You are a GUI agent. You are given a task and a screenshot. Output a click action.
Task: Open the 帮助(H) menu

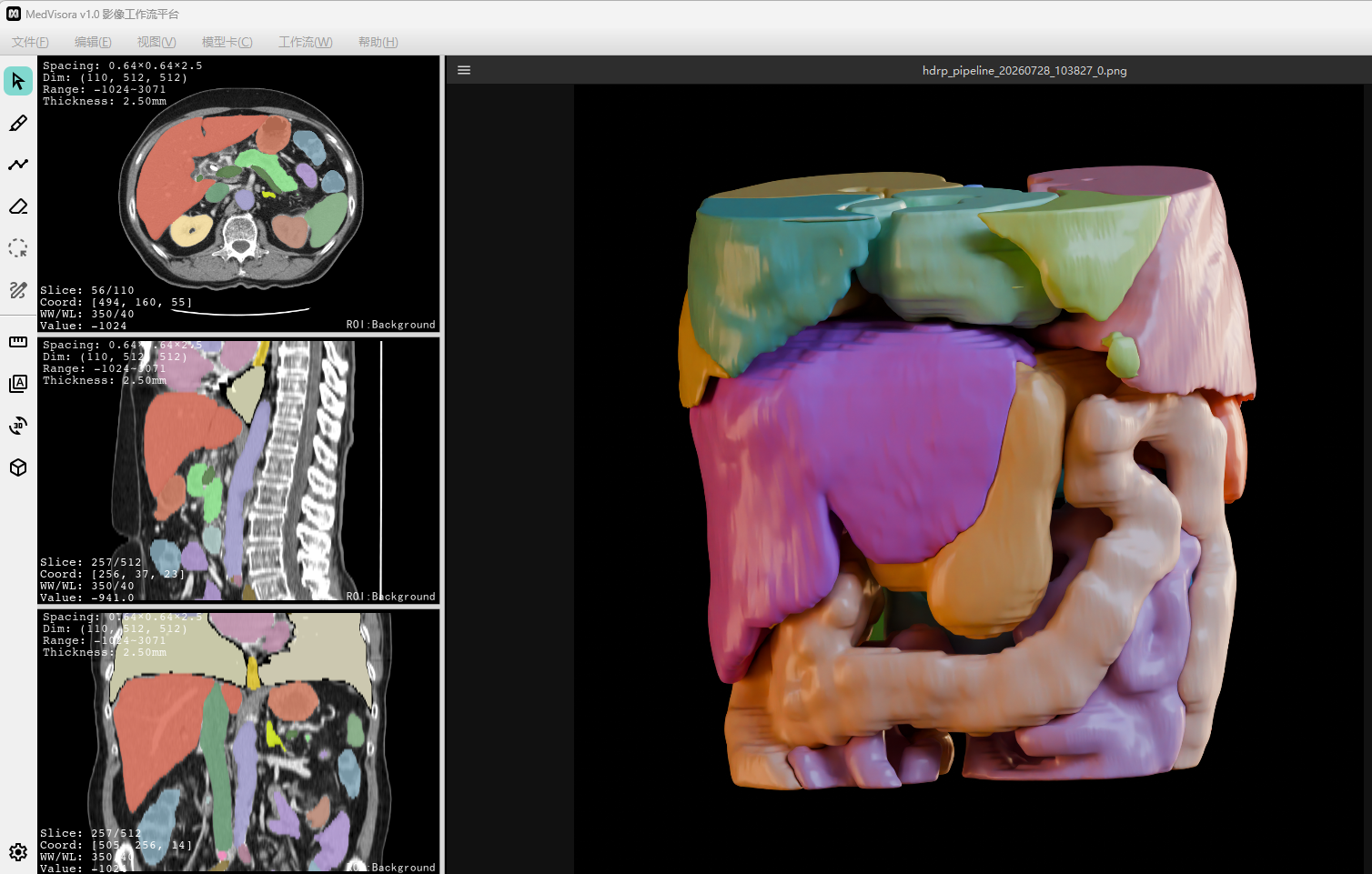[x=378, y=42]
